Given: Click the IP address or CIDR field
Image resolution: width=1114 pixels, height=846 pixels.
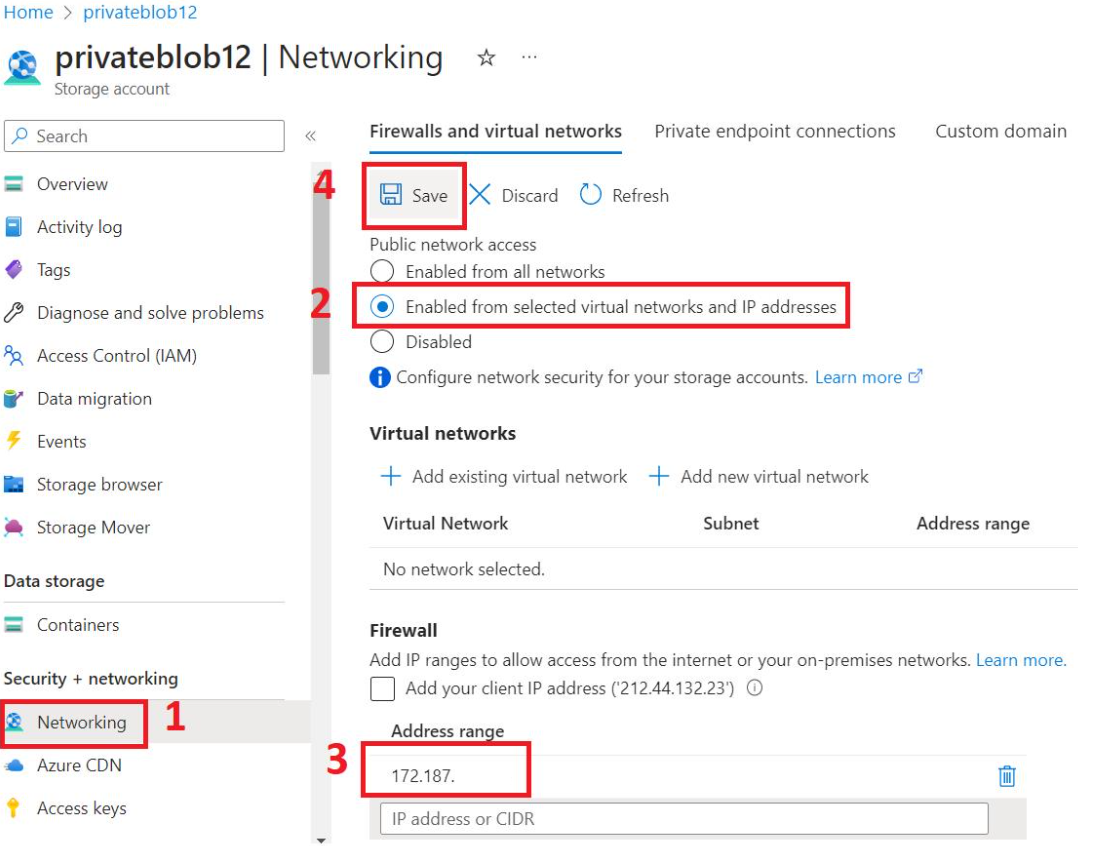Looking at the screenshot, I should tap(684, 818).
